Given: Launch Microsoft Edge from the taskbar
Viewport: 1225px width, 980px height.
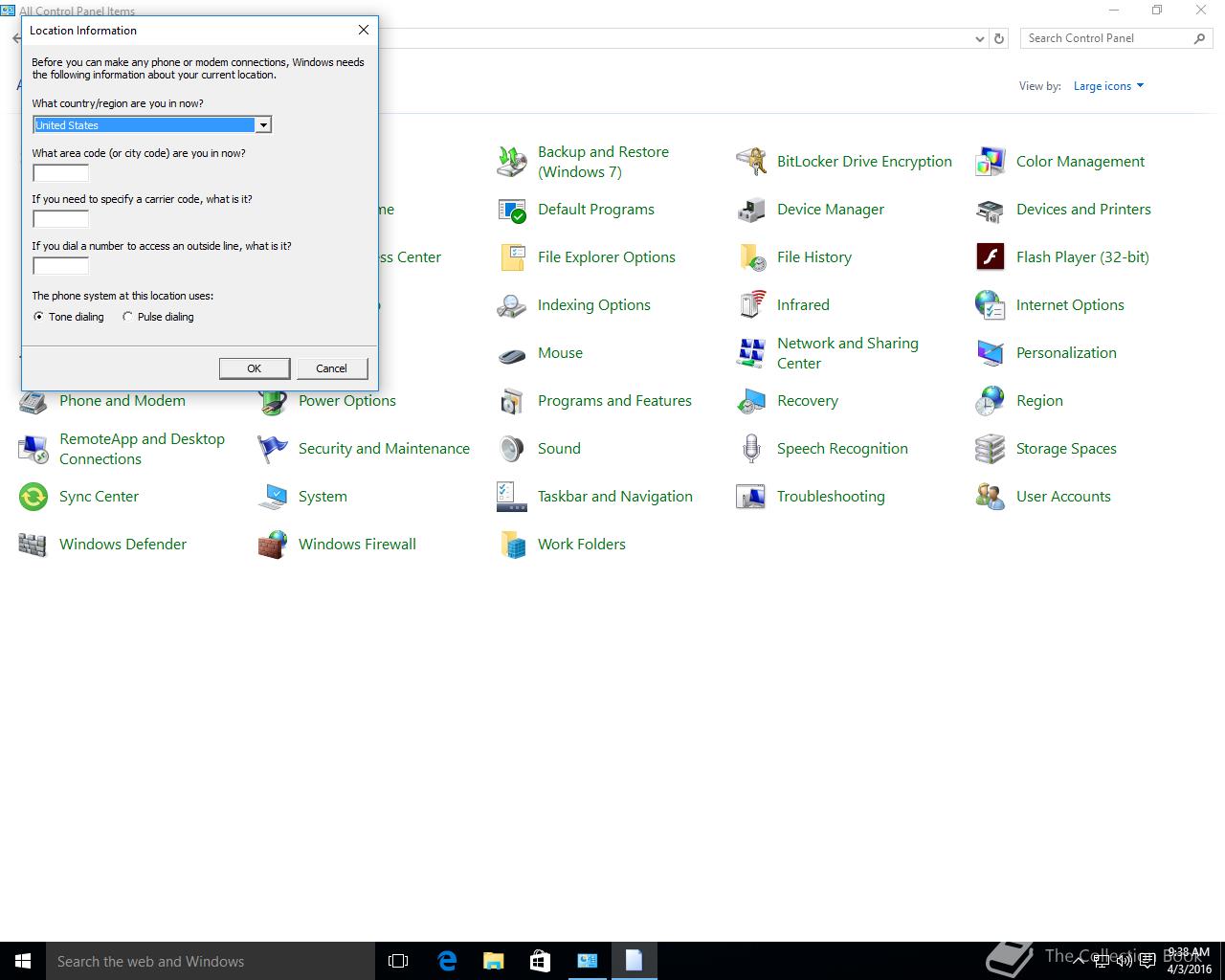Looking at the screenshot, I should pos(446,961).
